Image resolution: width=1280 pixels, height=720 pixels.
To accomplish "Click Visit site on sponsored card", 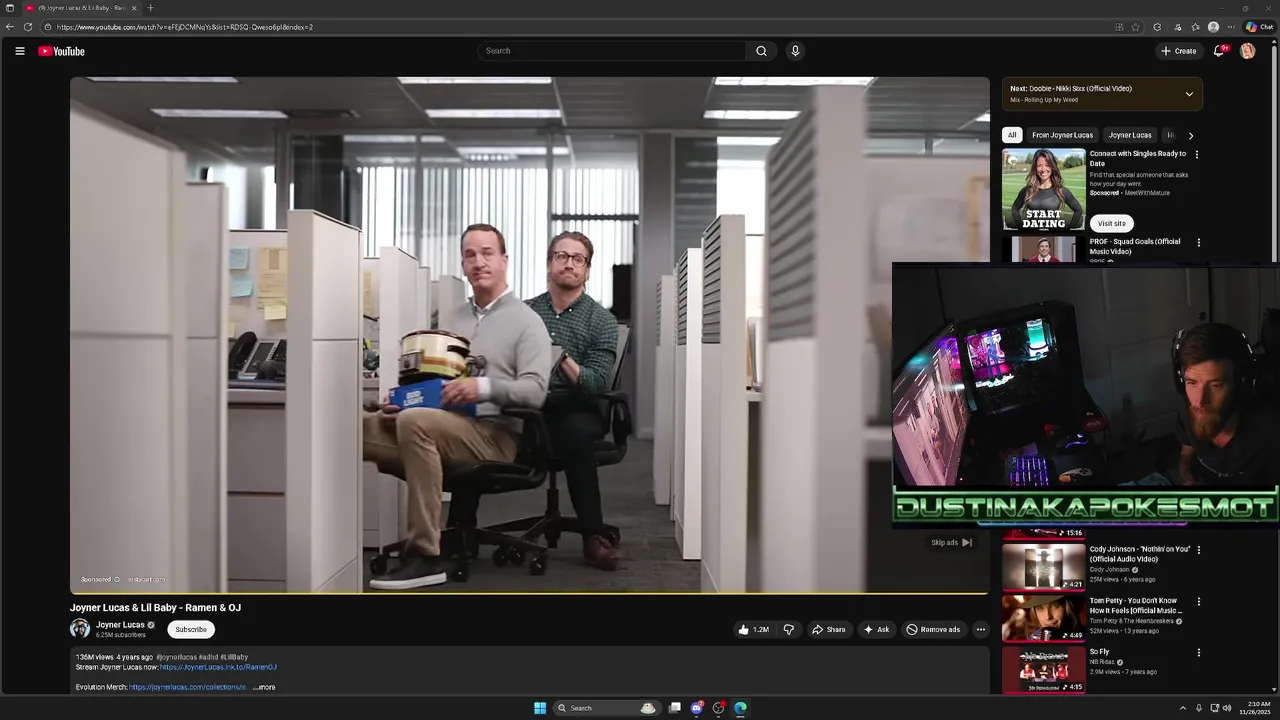I will pyautogui.click(x=1111, y=223).
